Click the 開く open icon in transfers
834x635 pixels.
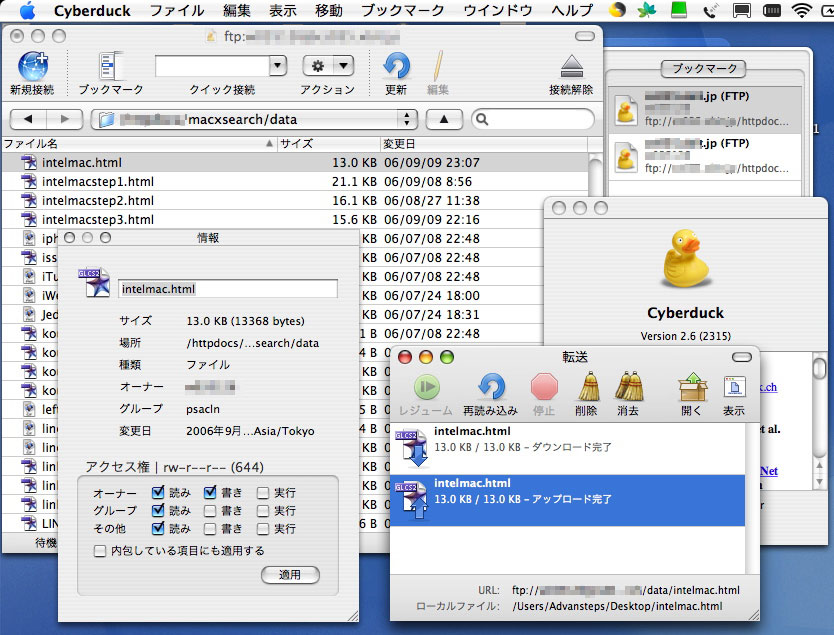691,387
